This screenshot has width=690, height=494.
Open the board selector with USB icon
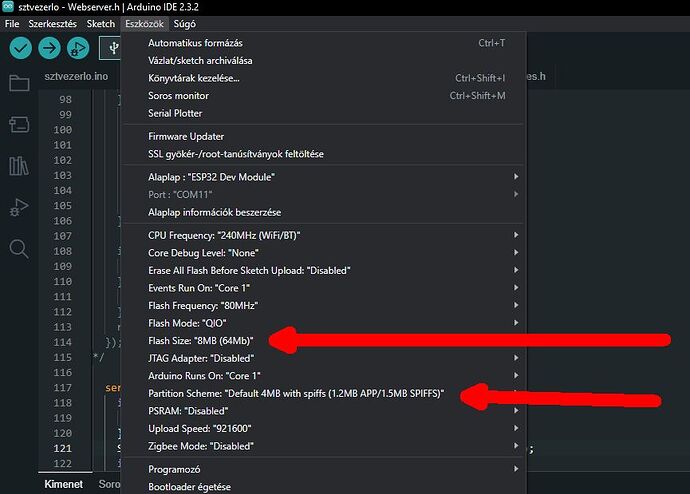coord(110,48)
